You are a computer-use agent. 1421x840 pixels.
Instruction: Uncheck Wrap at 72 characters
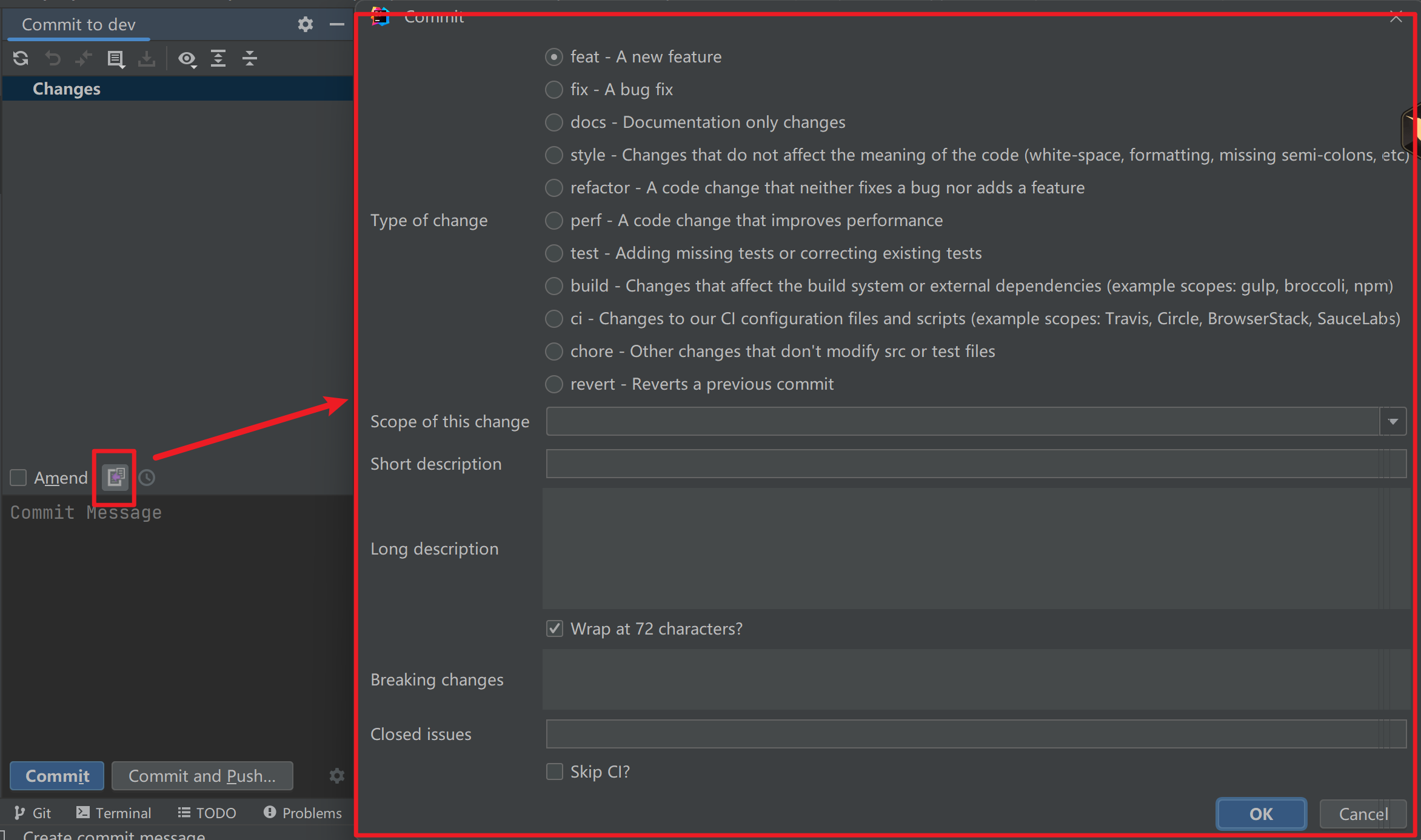555,628
